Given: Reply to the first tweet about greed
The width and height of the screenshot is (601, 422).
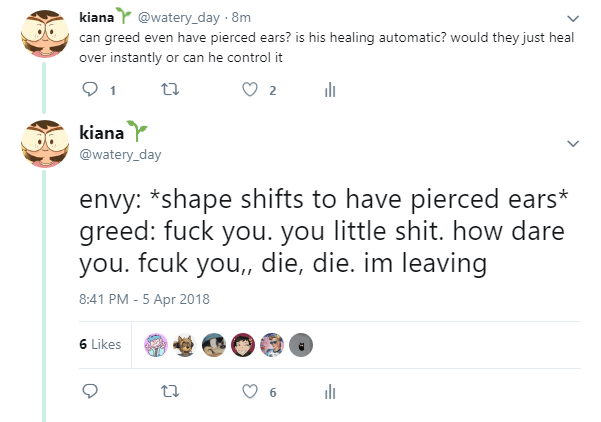Looking at the screenshot, I should (89, 90).
